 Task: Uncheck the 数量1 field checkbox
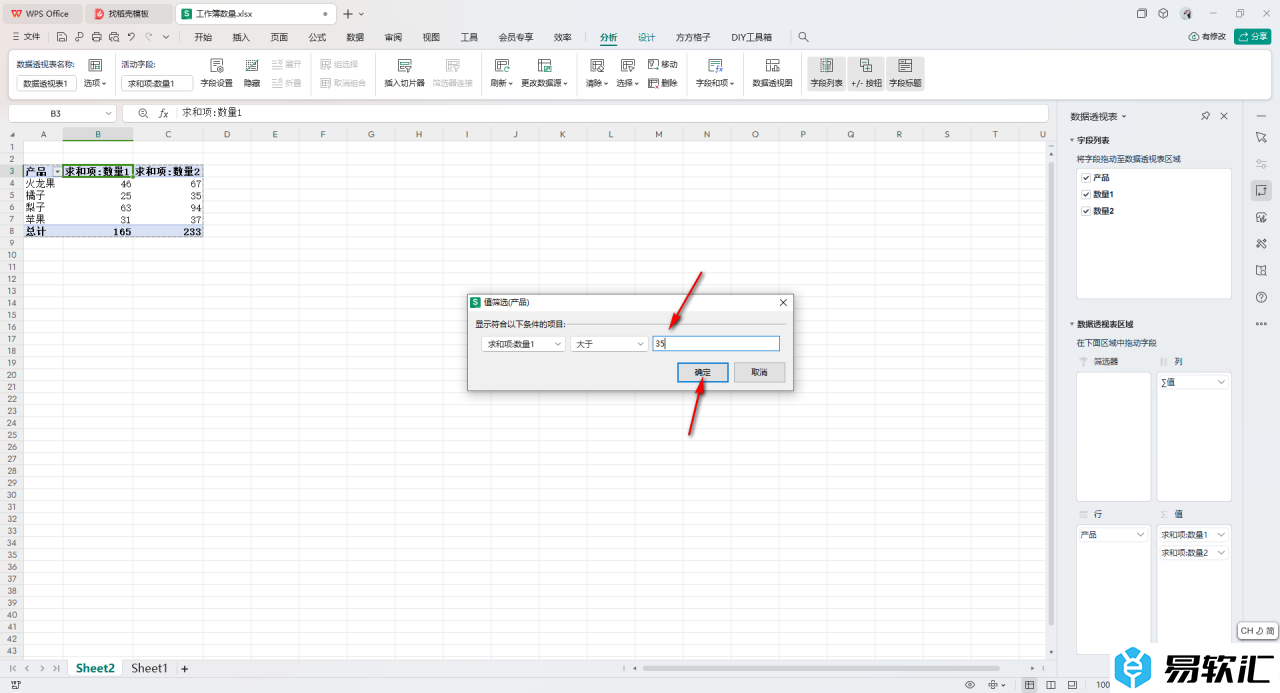[x=1086, y=194]
